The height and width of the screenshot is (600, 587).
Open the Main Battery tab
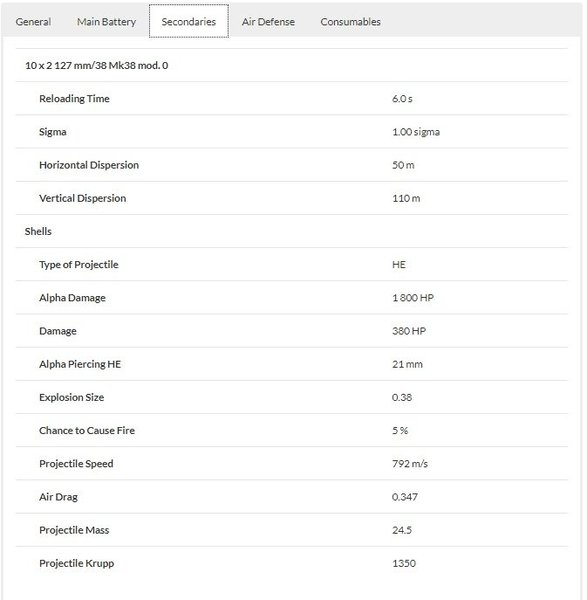[106, 22]
